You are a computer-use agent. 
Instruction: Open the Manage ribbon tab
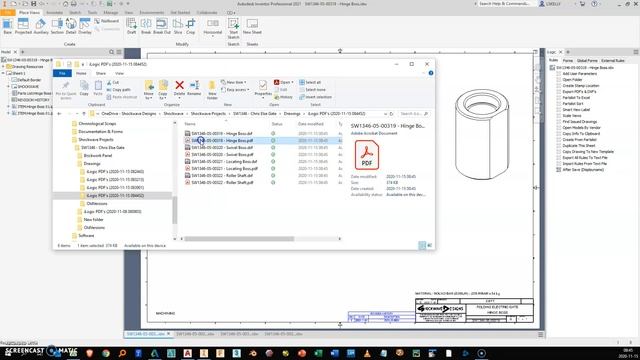pyautogui.click(x=110, y=13)
